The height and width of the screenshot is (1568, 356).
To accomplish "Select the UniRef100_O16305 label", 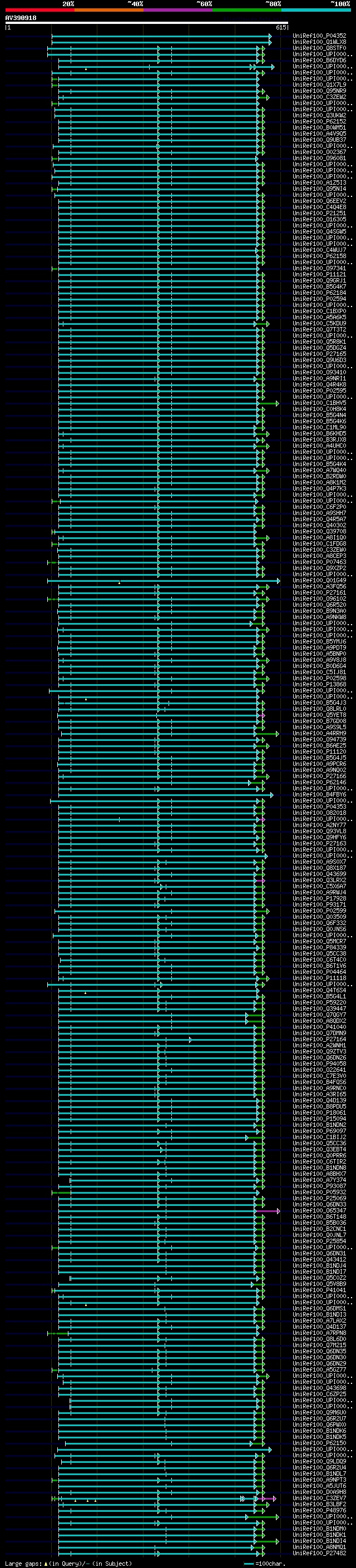I will (x=319, y=219).
